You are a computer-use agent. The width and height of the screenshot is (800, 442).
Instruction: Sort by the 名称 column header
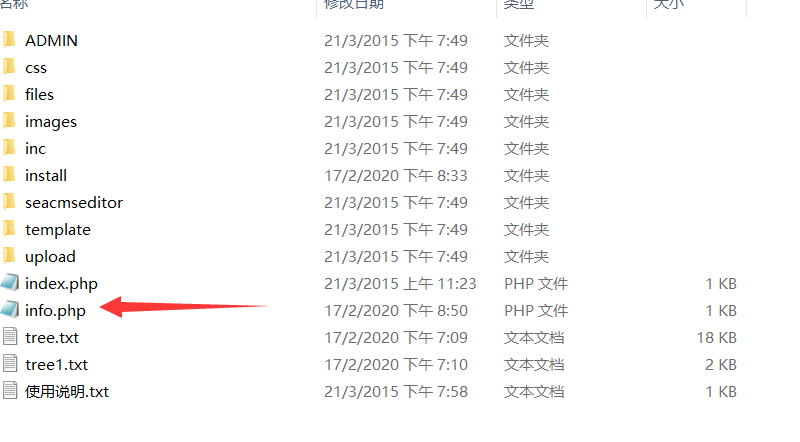tap(14, 5)
